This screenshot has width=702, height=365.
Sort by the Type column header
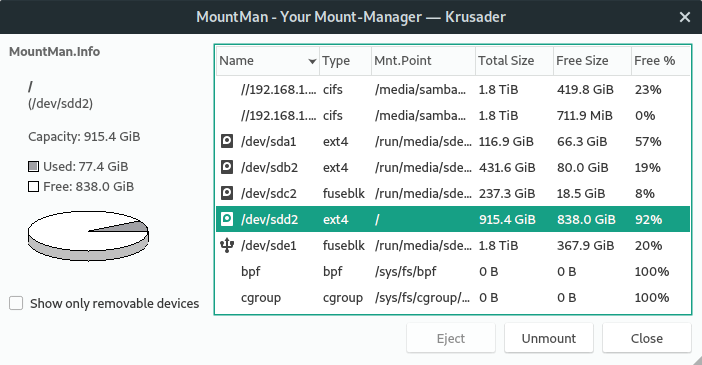tap(345, 60)
